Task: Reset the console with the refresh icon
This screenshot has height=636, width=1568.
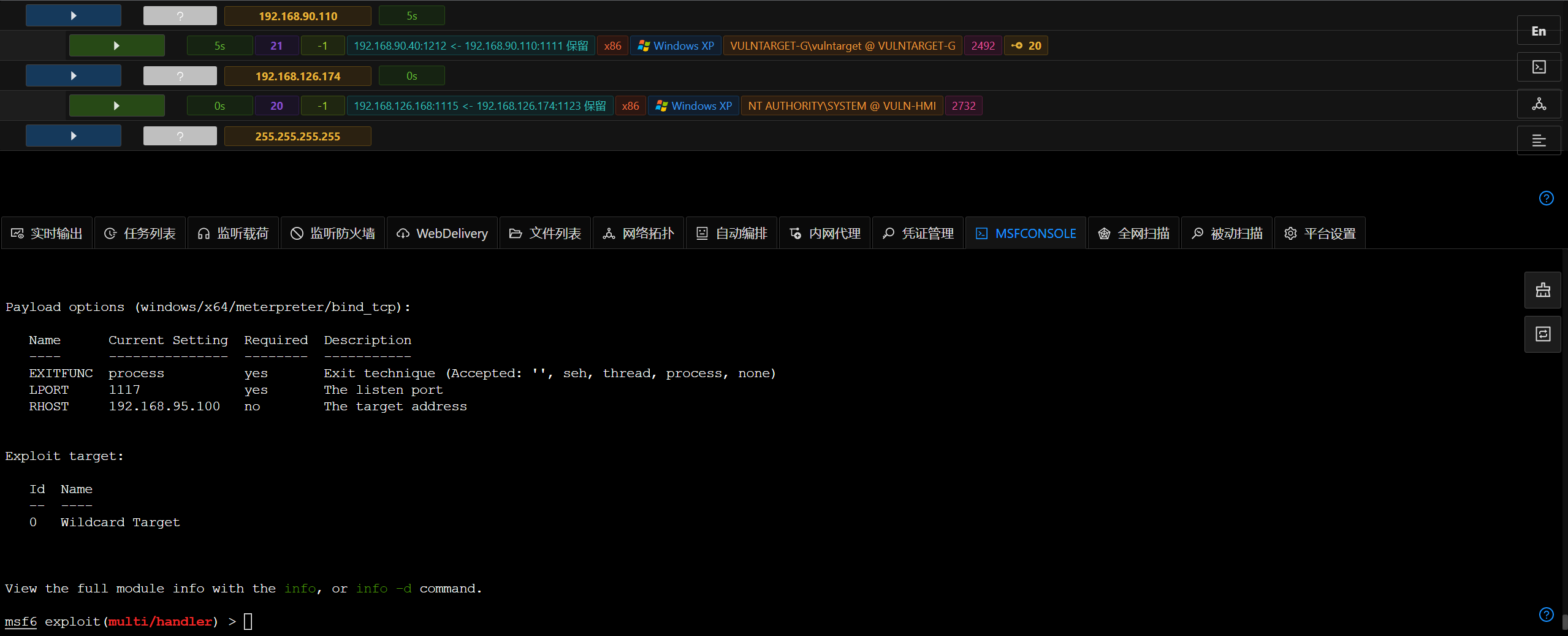Action: point(1543,334)
